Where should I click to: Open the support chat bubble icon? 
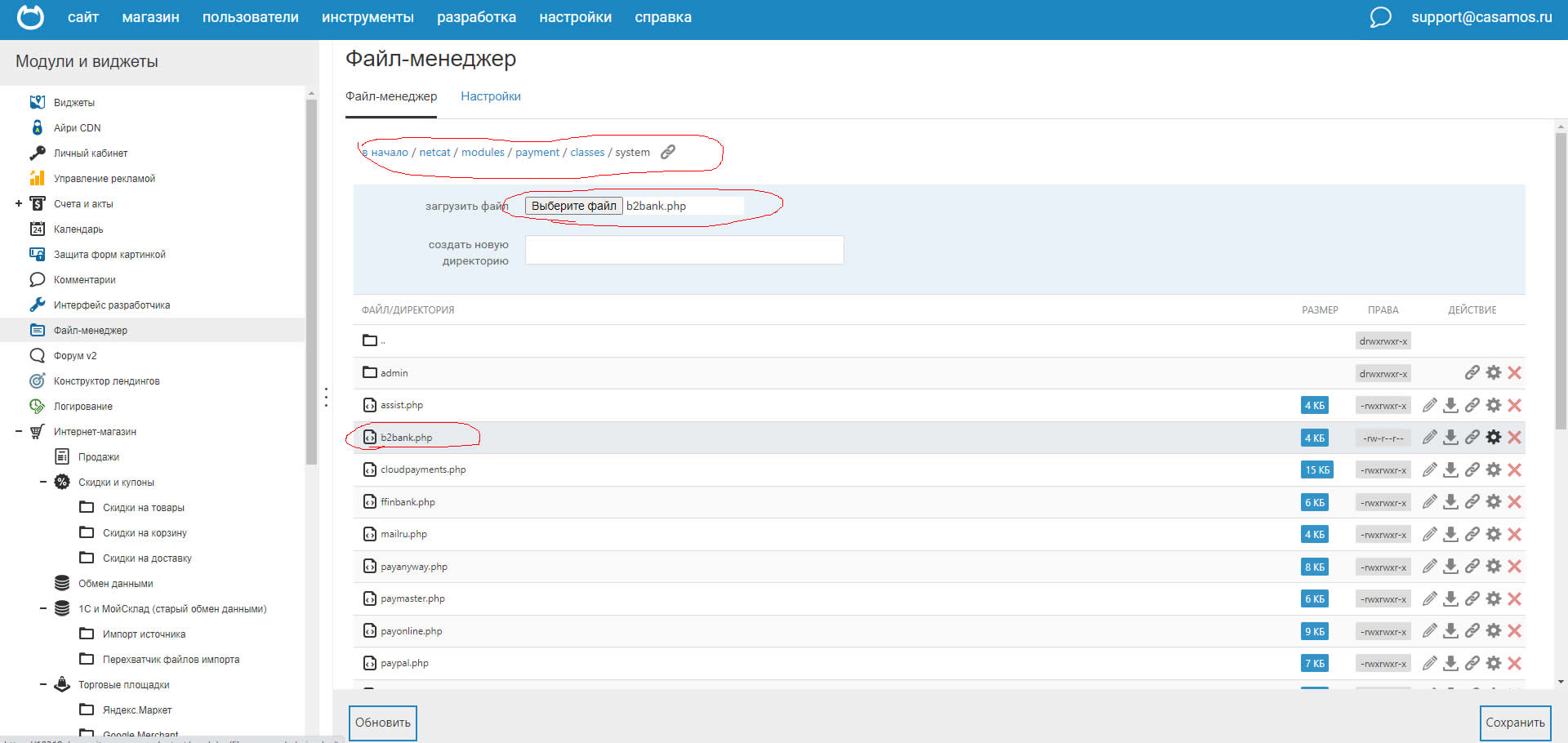(1380, 17)
